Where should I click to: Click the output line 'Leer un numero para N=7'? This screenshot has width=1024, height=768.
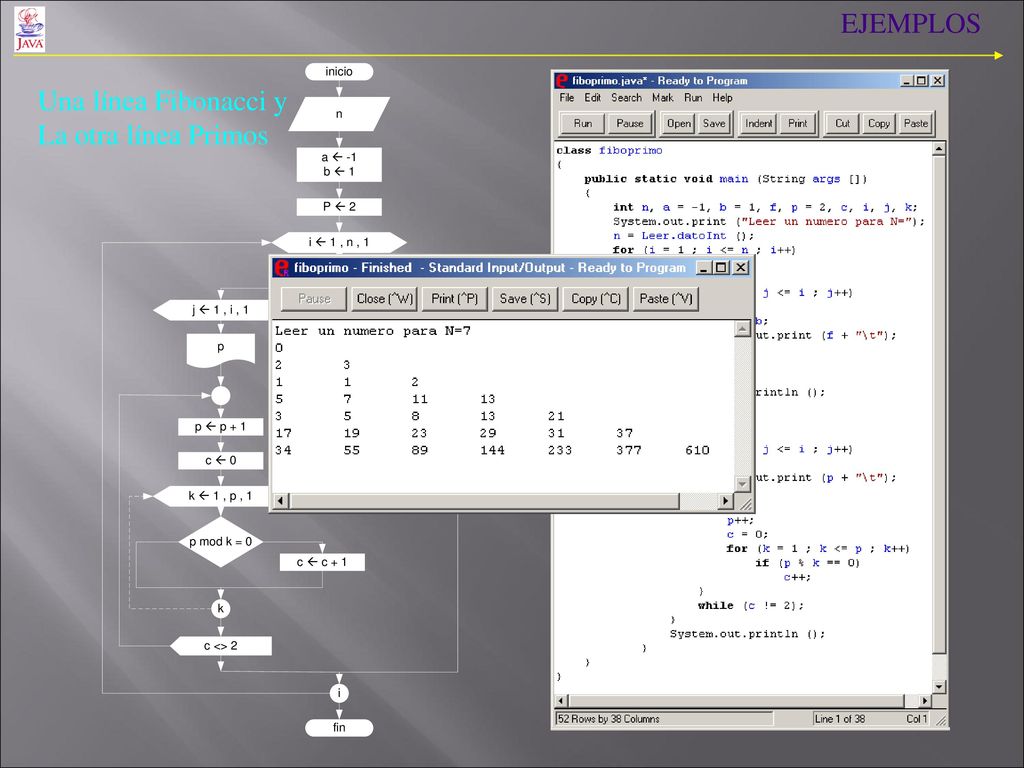373,330
